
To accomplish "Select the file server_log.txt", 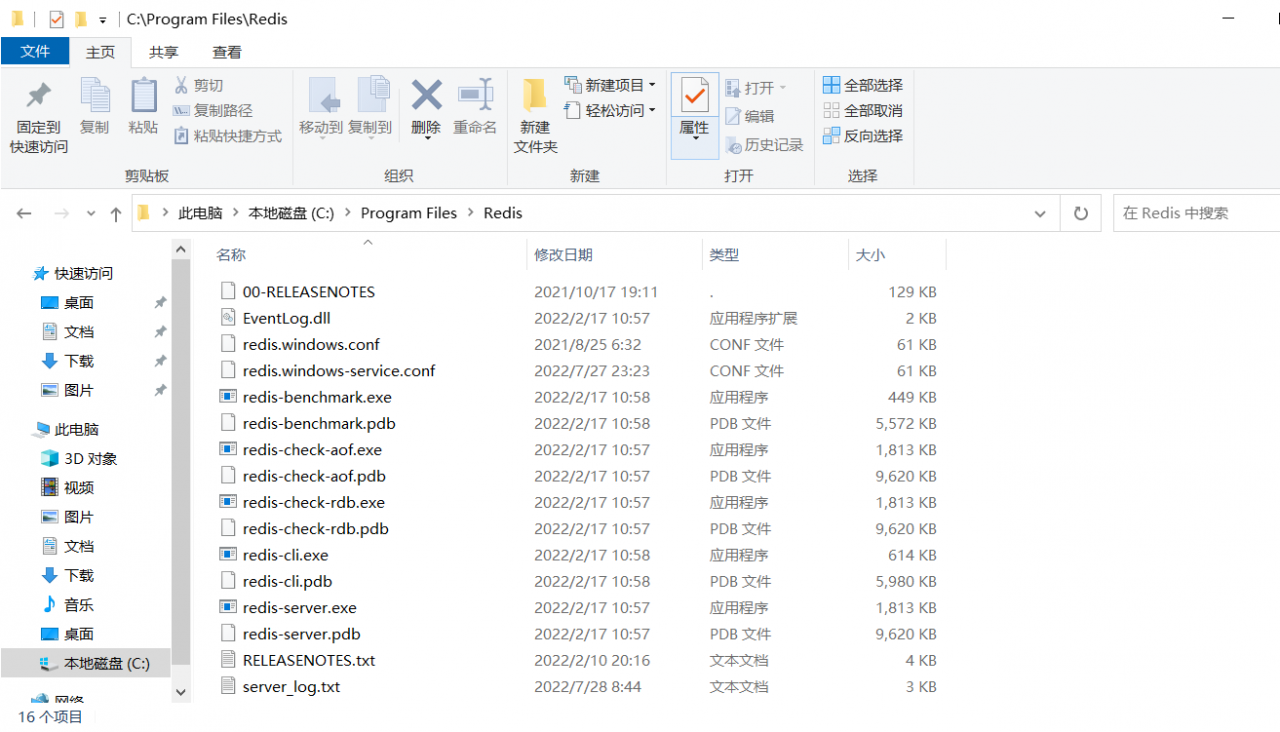I will point(291,686).
